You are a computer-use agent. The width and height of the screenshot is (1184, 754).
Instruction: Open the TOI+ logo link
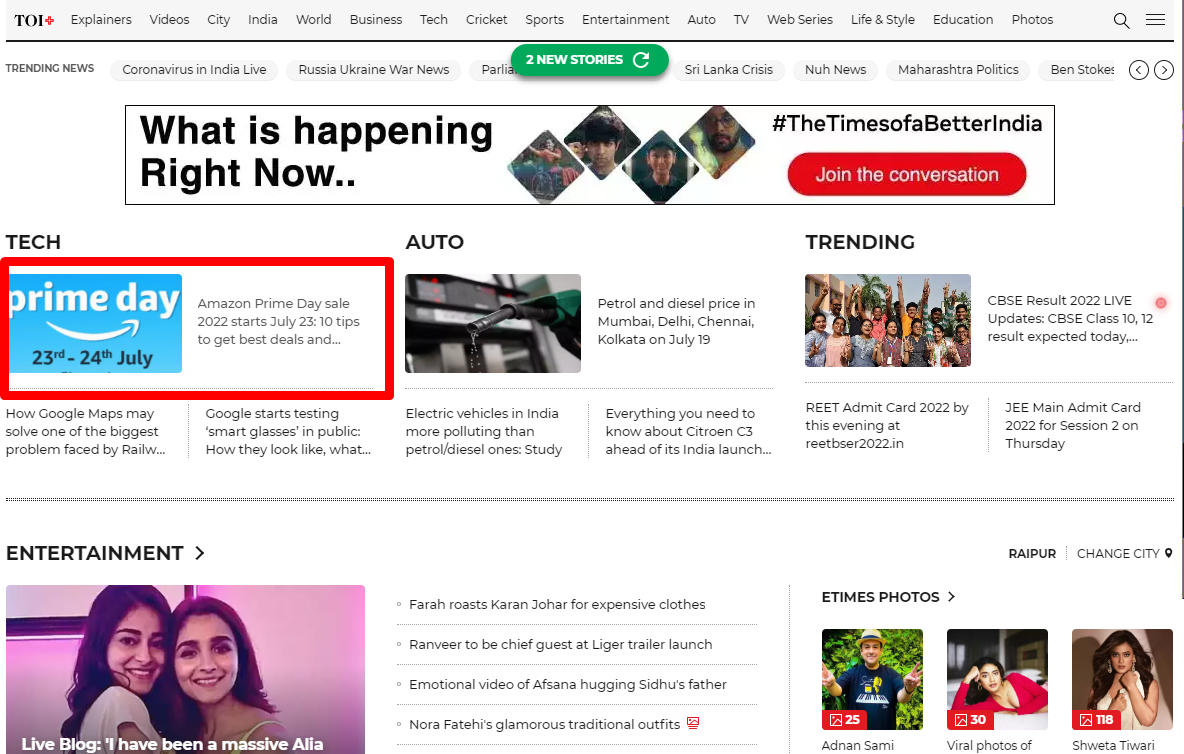(34, 20)
